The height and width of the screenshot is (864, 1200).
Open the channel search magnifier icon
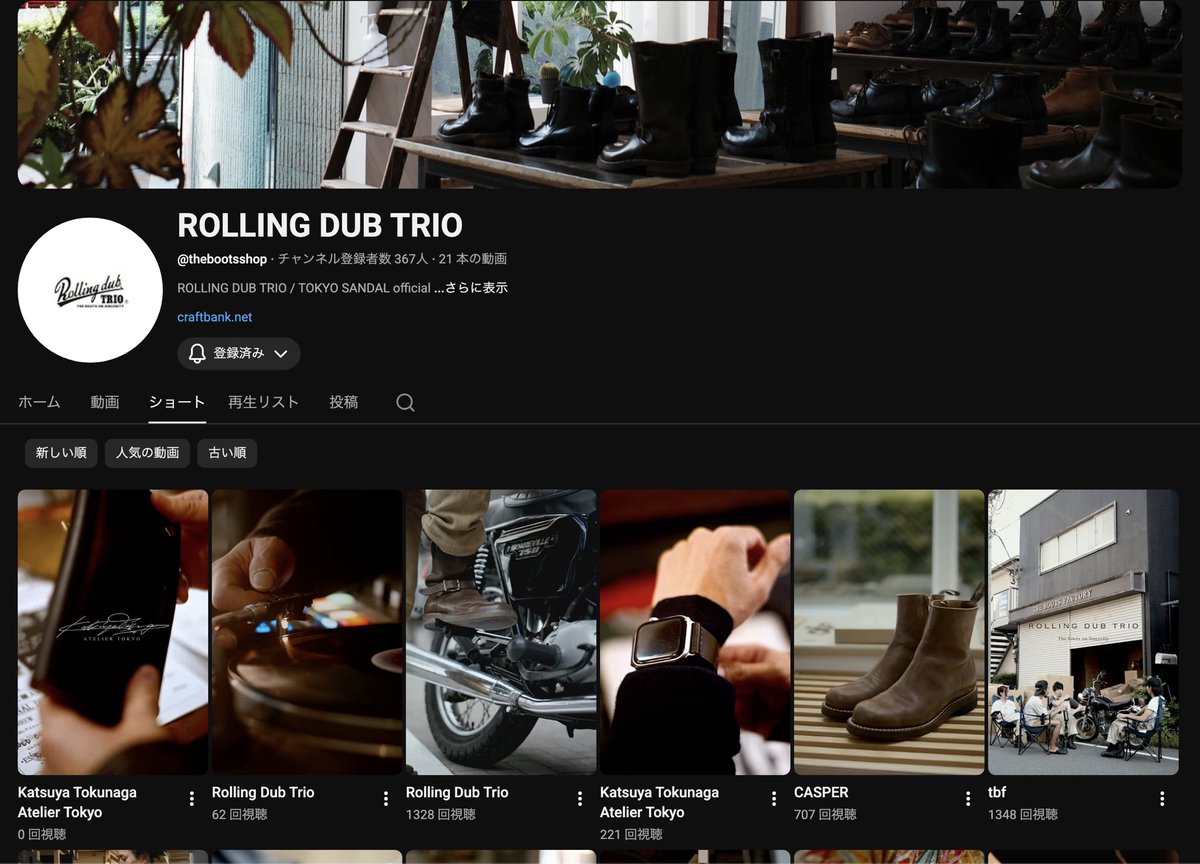405,402
